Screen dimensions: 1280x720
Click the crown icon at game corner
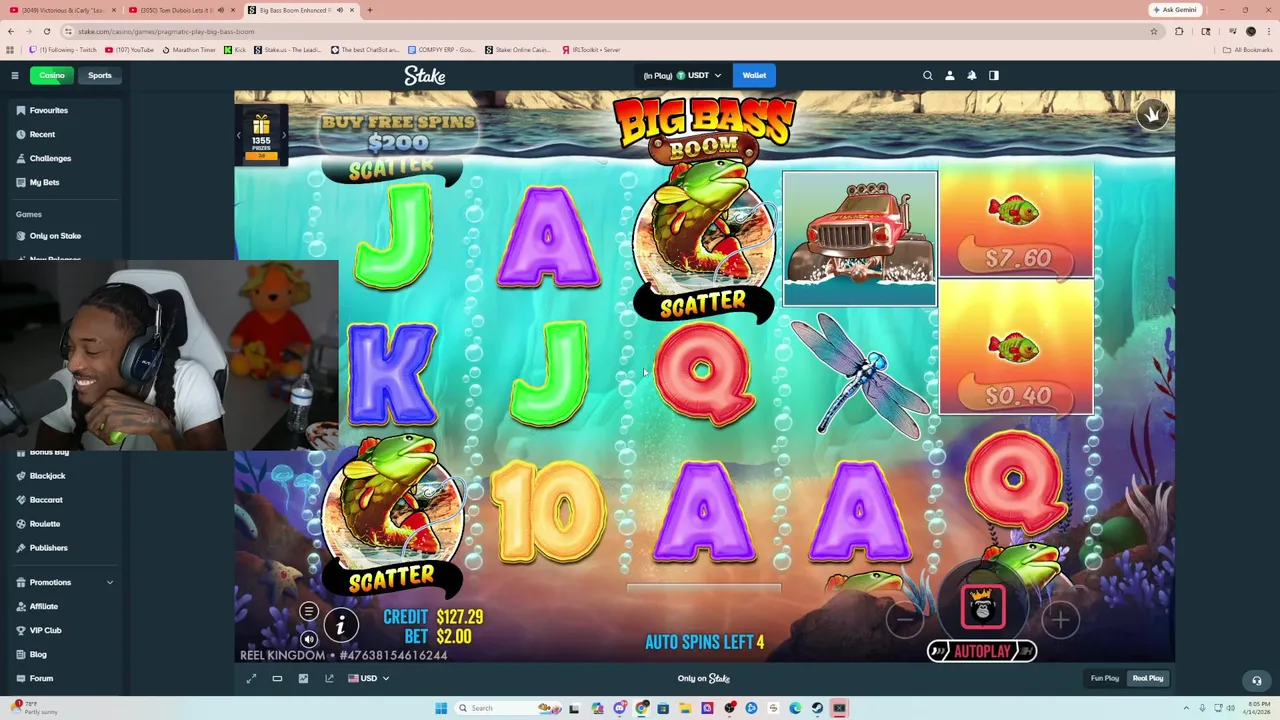tap(1152, 115)
